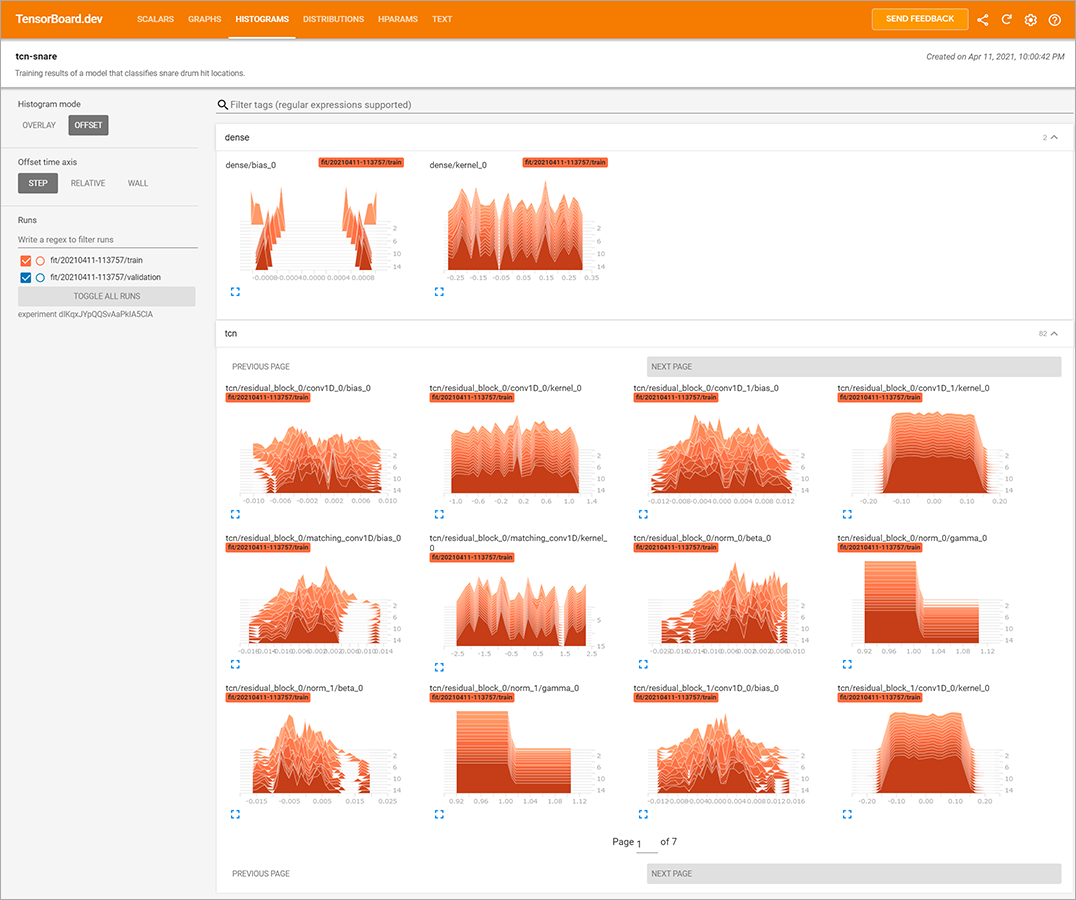Click the share icon in header
The image size is (1076, 900).
click(x=983, y=19)
